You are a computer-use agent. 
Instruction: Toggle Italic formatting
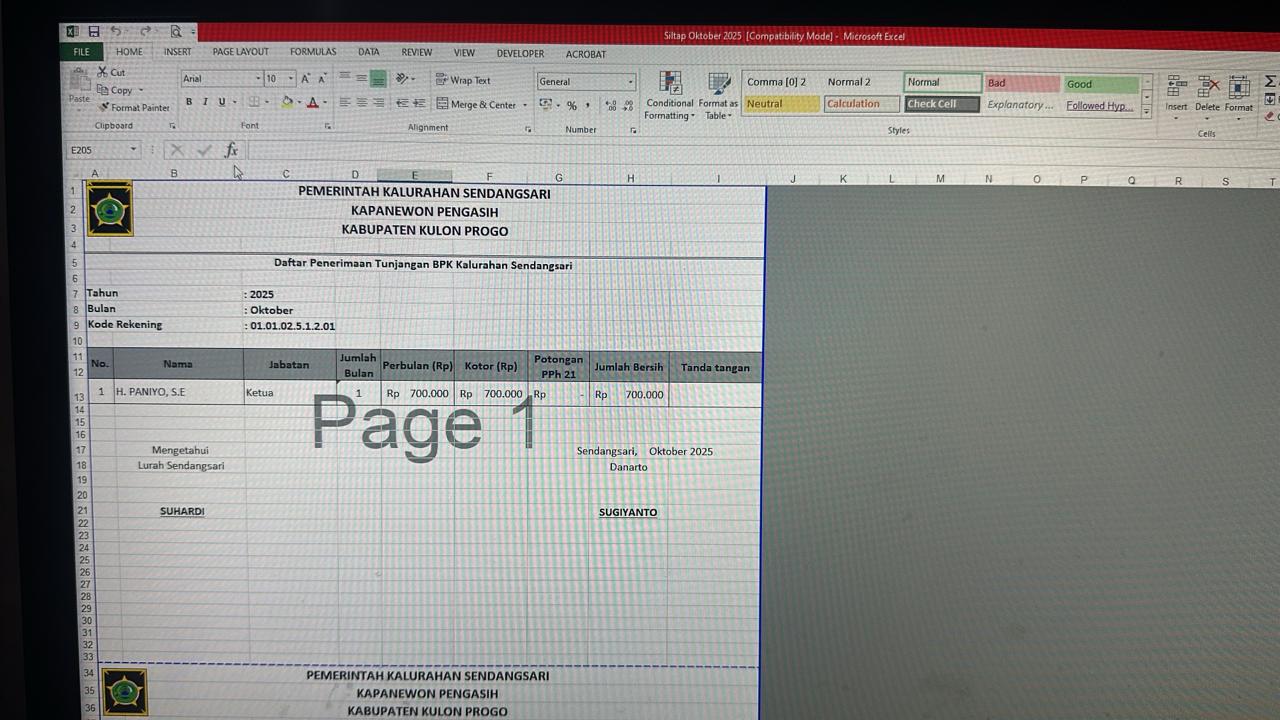(205, 102)
